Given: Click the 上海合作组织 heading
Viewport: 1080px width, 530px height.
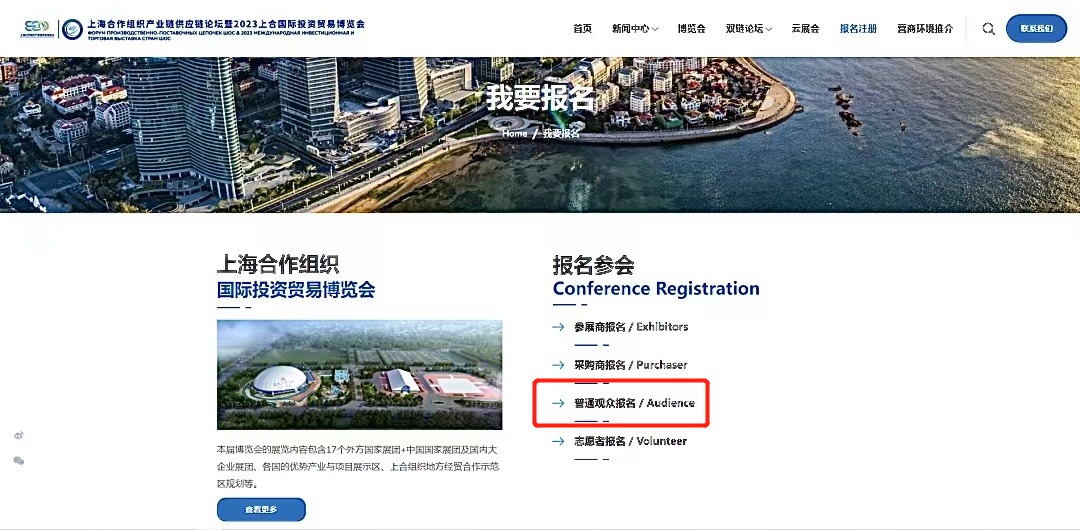Looking at the screenshot, I should (x=278, y=265).
